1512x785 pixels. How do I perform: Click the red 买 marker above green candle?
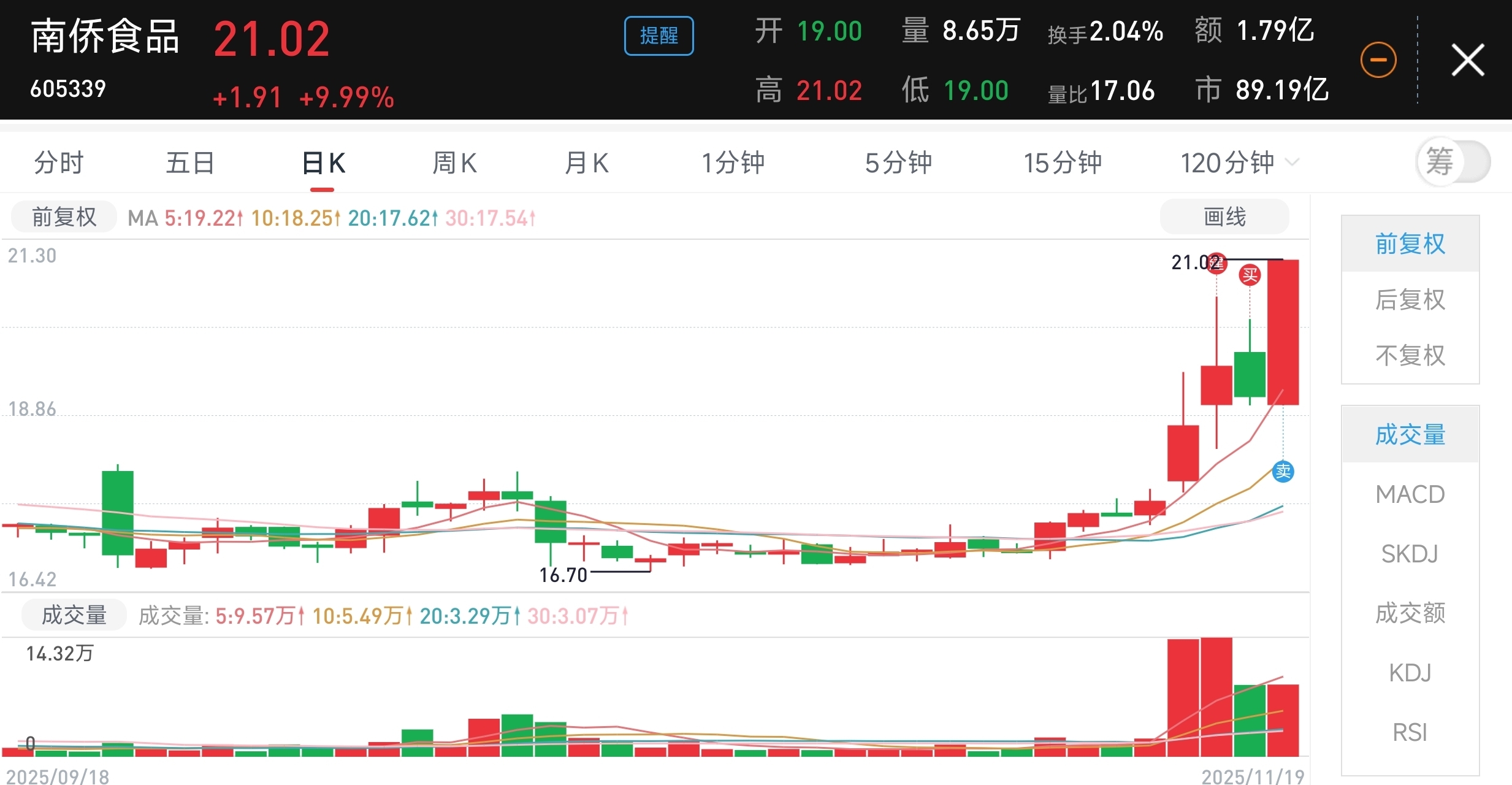(x=1250, y=275)
